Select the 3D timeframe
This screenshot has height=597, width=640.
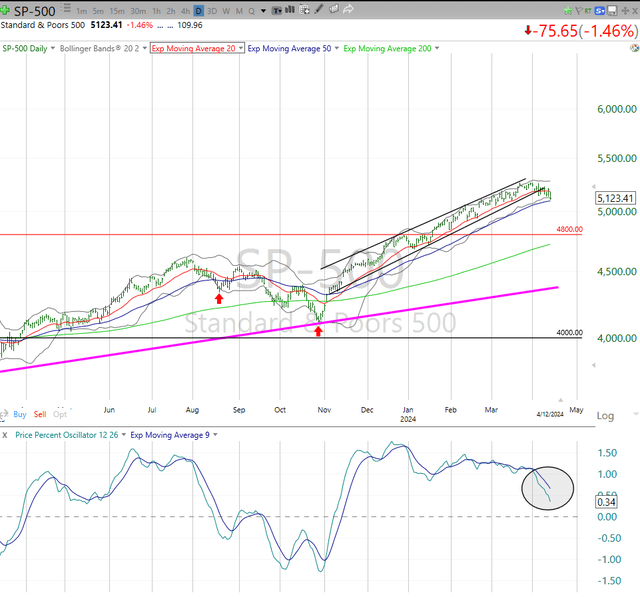pos(212,11)
